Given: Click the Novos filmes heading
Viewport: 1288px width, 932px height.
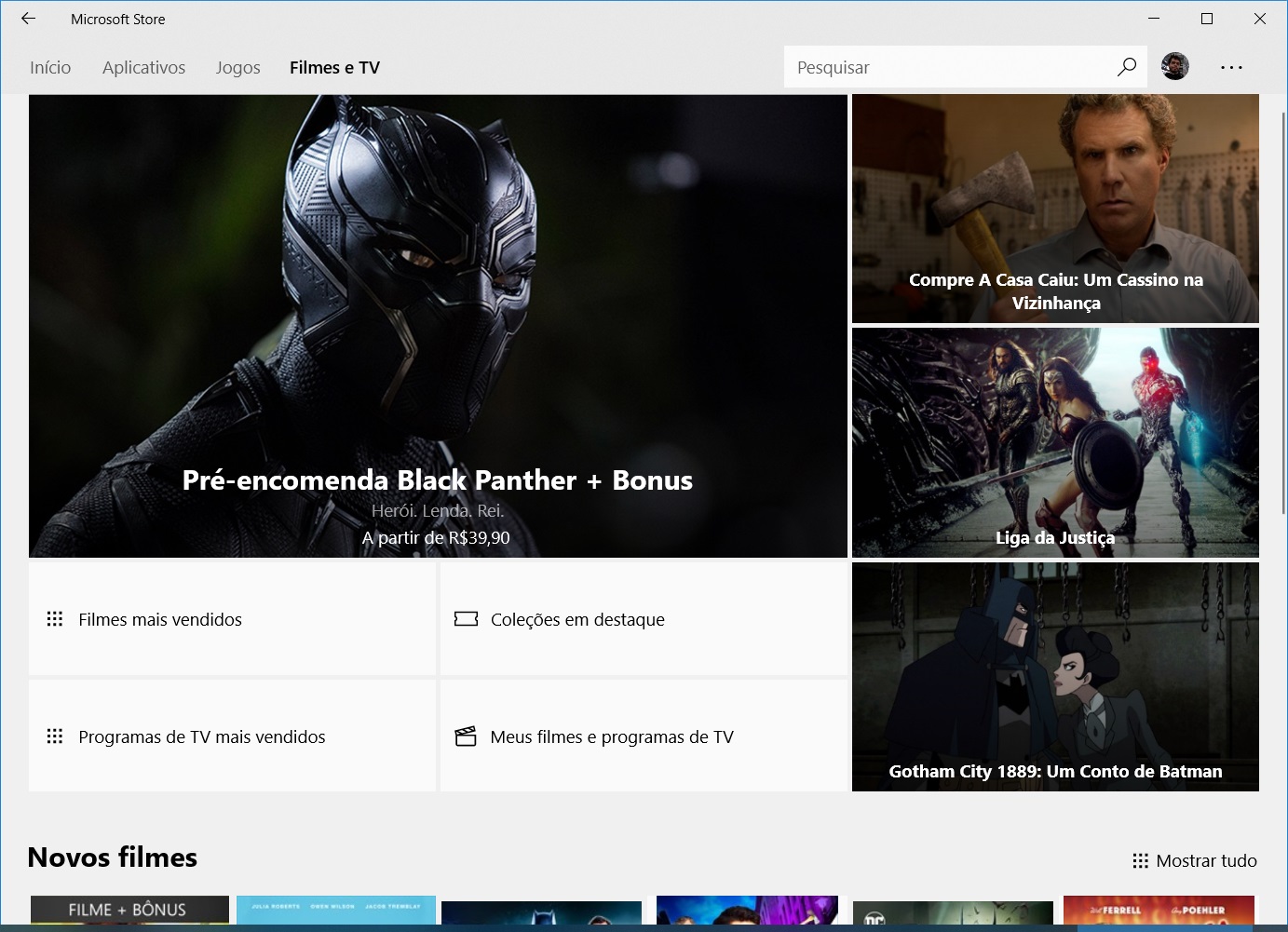Looking at the screenshot, I should (113, 857).
